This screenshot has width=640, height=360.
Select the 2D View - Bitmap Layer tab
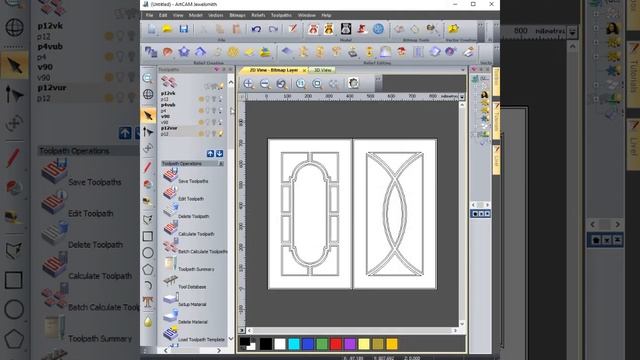[x=273, y=70]
